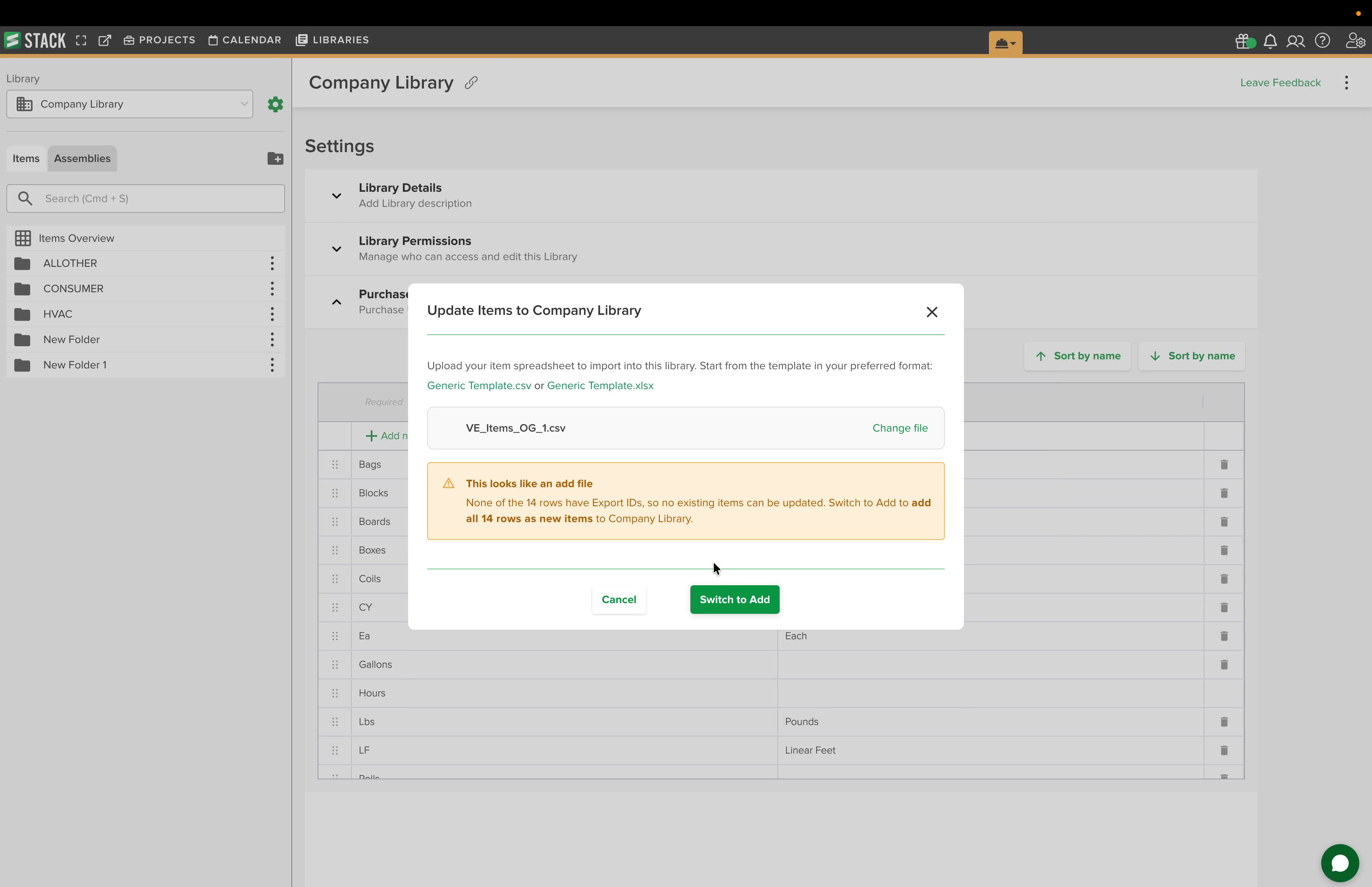Select the Items tab
The width and height of the screenshot is (1372, 887).
(27, 158)
